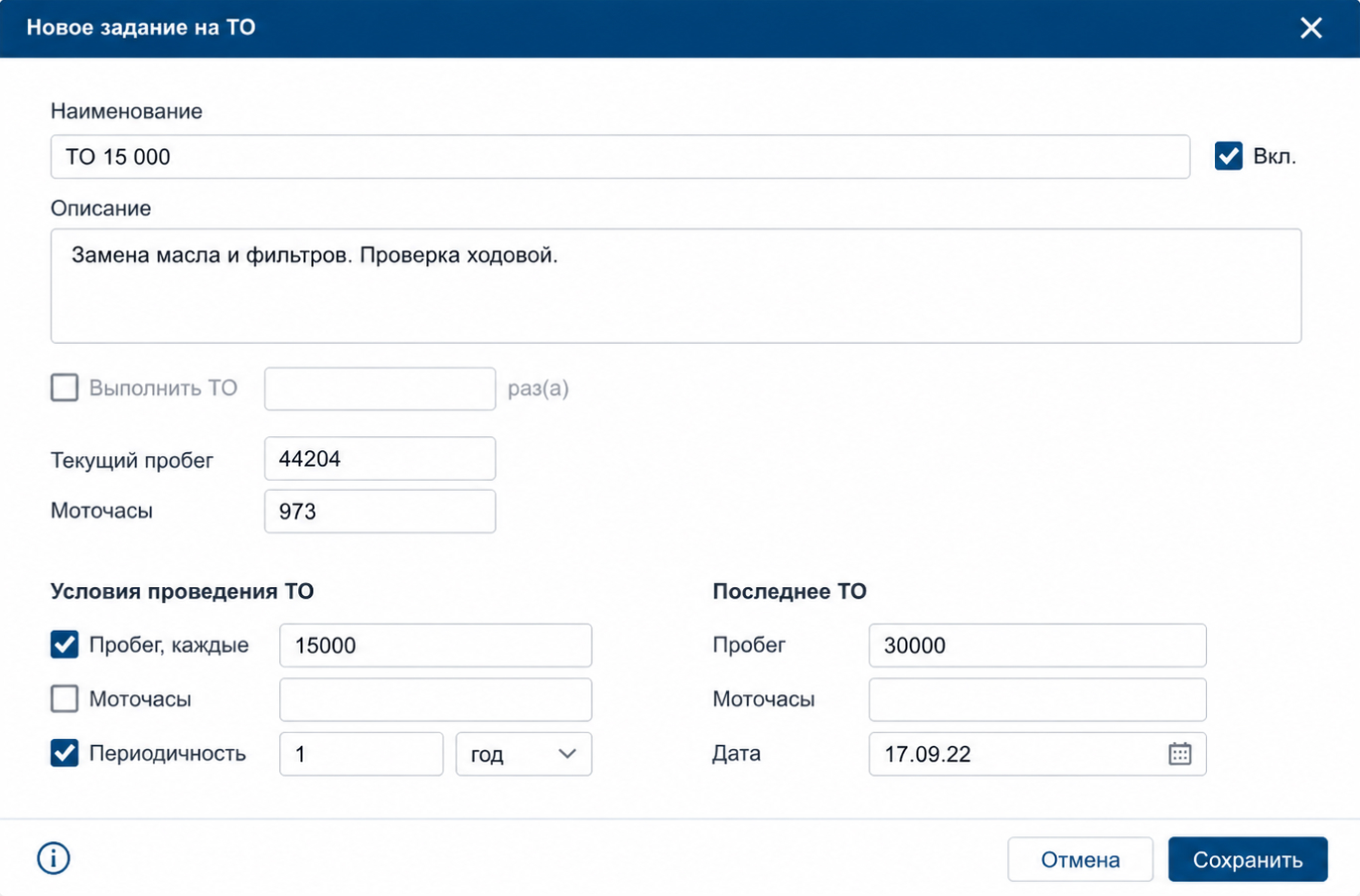Click the info icon at dialog bottom
Image resolution: width=1360 pixels, height=896 pixels.
click(x=54, y=858)
